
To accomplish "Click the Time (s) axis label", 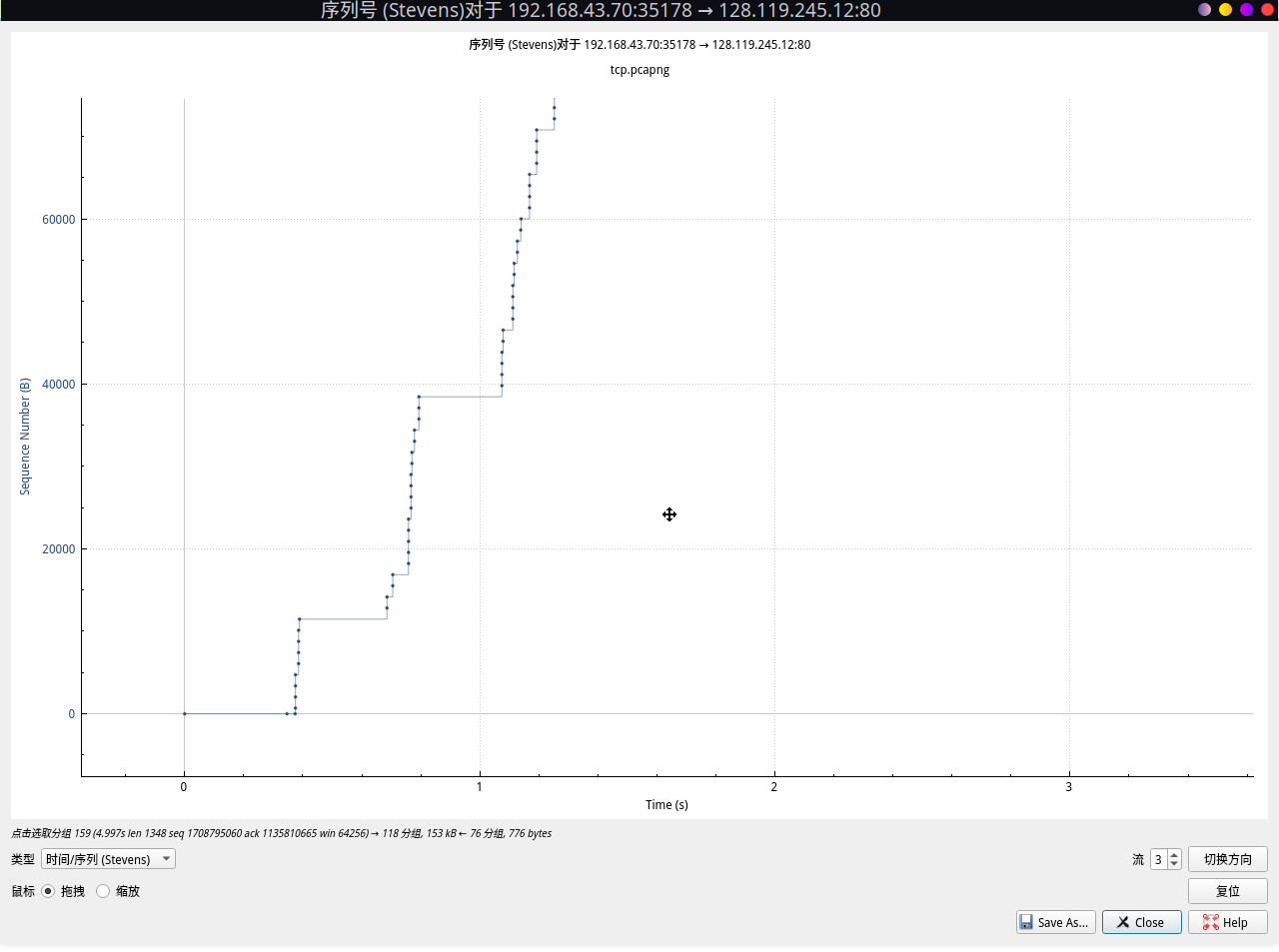I will click(666, 805).
